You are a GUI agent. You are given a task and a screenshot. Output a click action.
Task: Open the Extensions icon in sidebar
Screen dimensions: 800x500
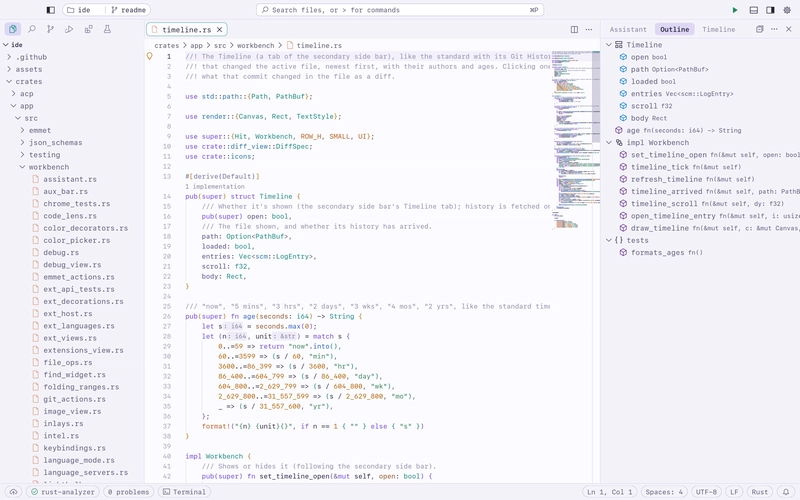(88, 29)
